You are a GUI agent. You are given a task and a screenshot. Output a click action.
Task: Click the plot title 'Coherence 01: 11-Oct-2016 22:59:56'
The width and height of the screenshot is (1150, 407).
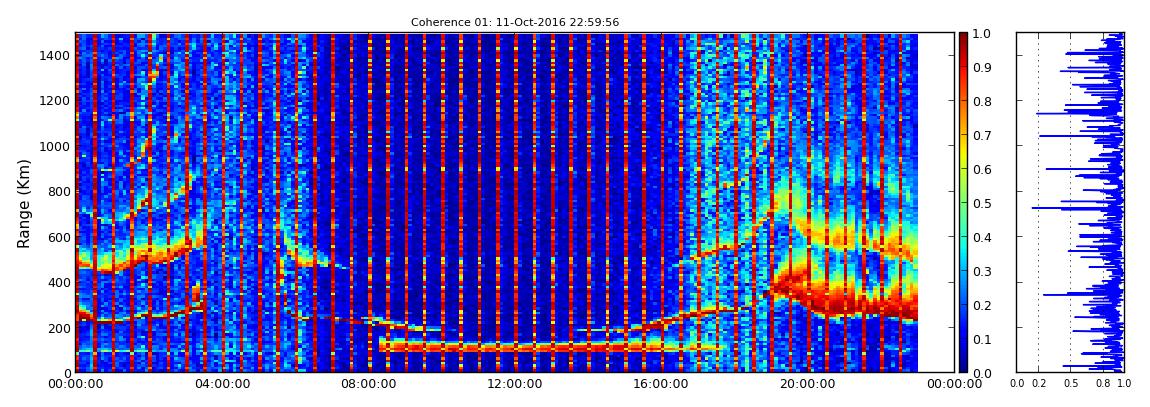click(515, 22)
